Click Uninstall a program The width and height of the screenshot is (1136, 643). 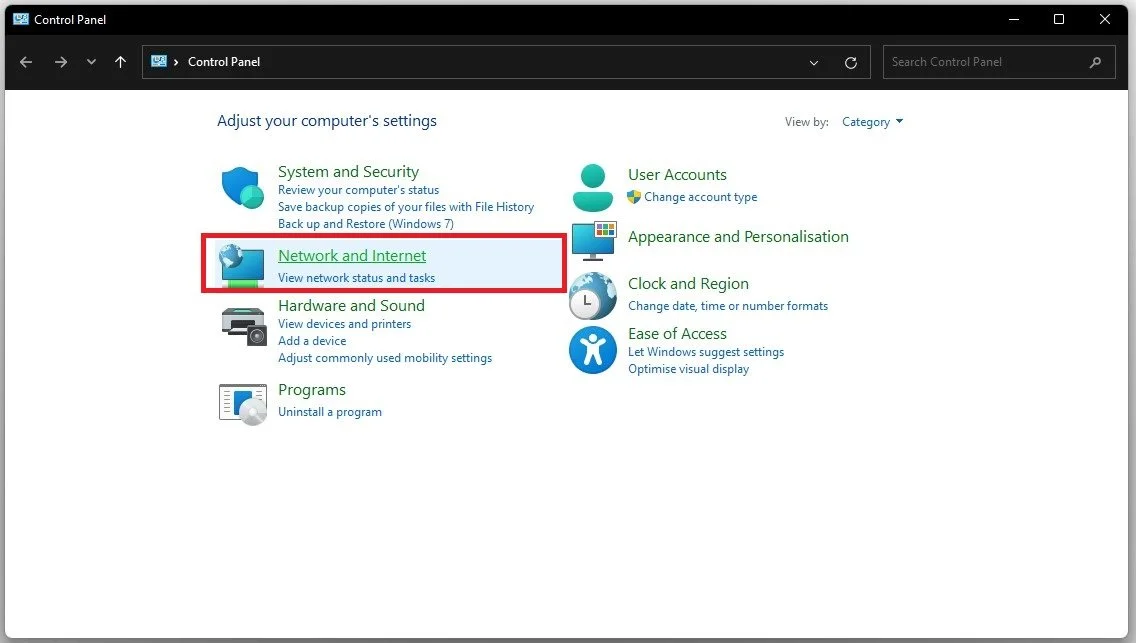coord(330,412)
